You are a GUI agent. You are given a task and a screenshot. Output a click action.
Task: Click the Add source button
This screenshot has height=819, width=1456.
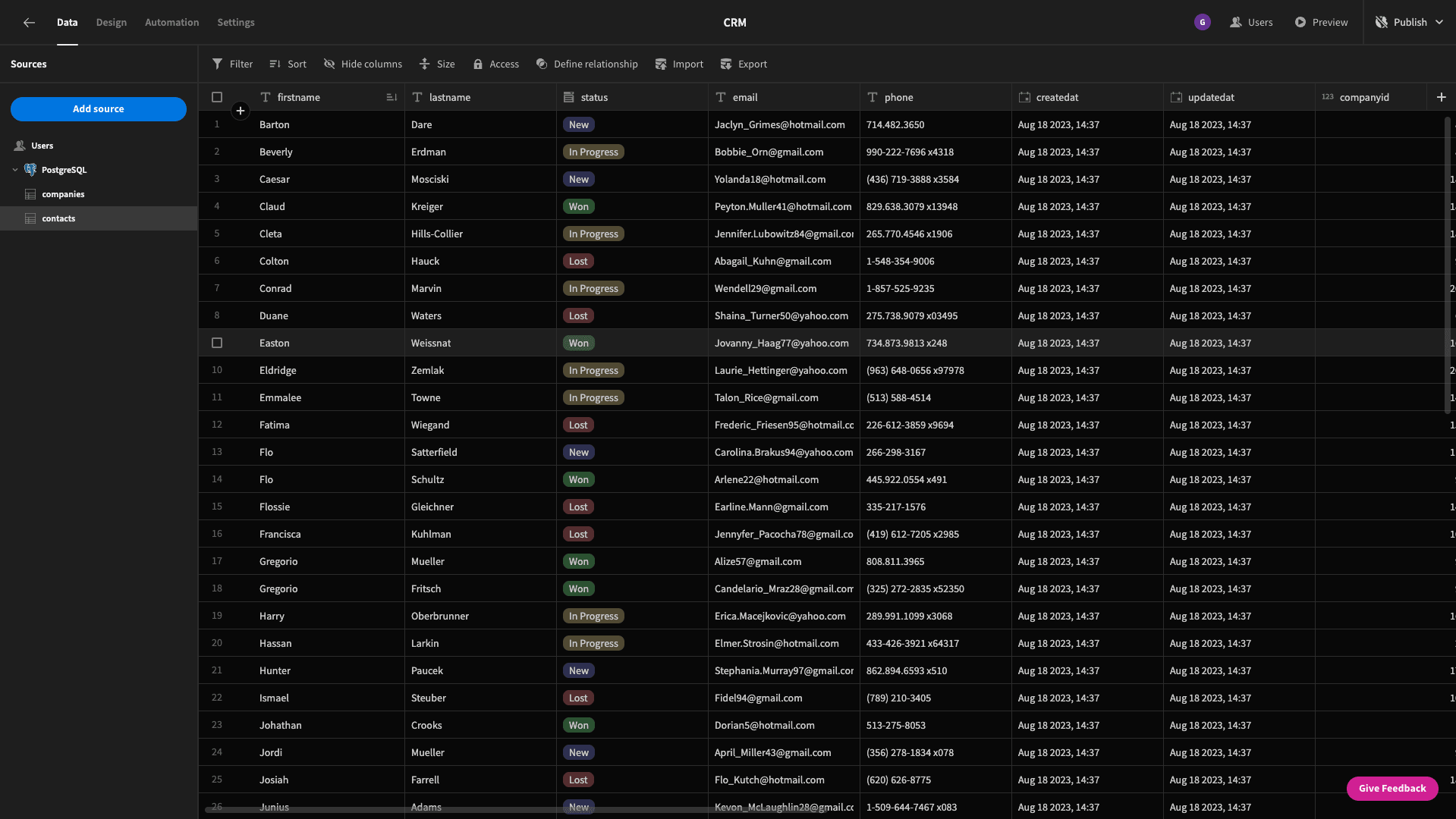[x=99, y=109]
